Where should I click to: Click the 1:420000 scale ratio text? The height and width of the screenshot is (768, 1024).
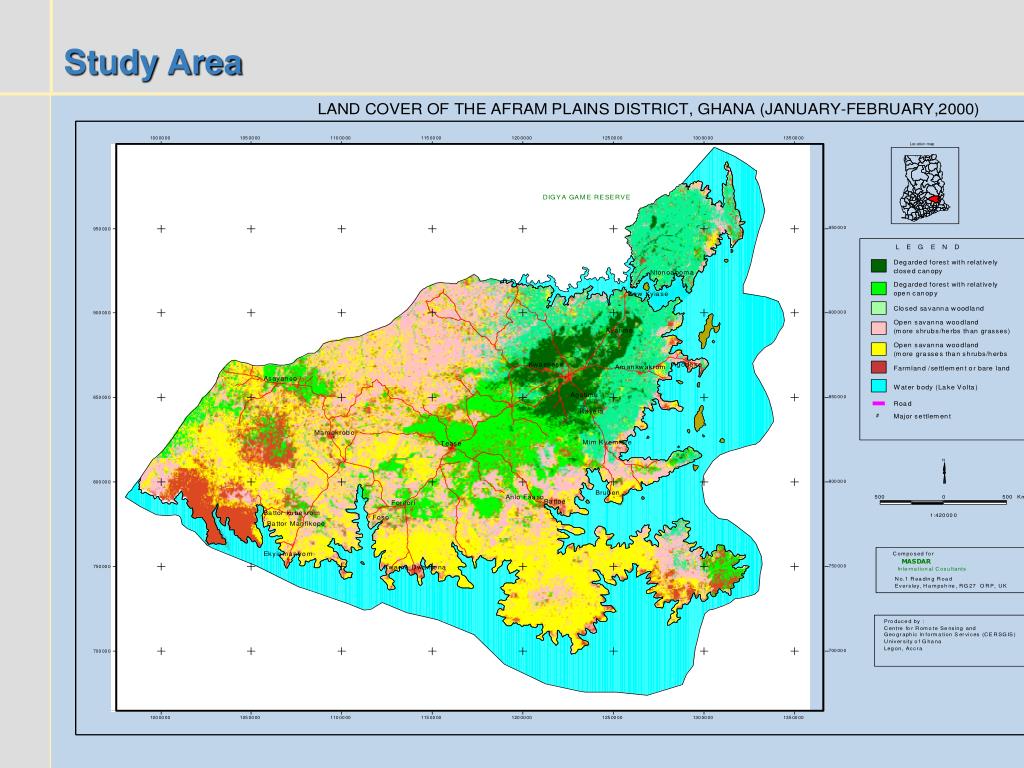tap(944, 515)
